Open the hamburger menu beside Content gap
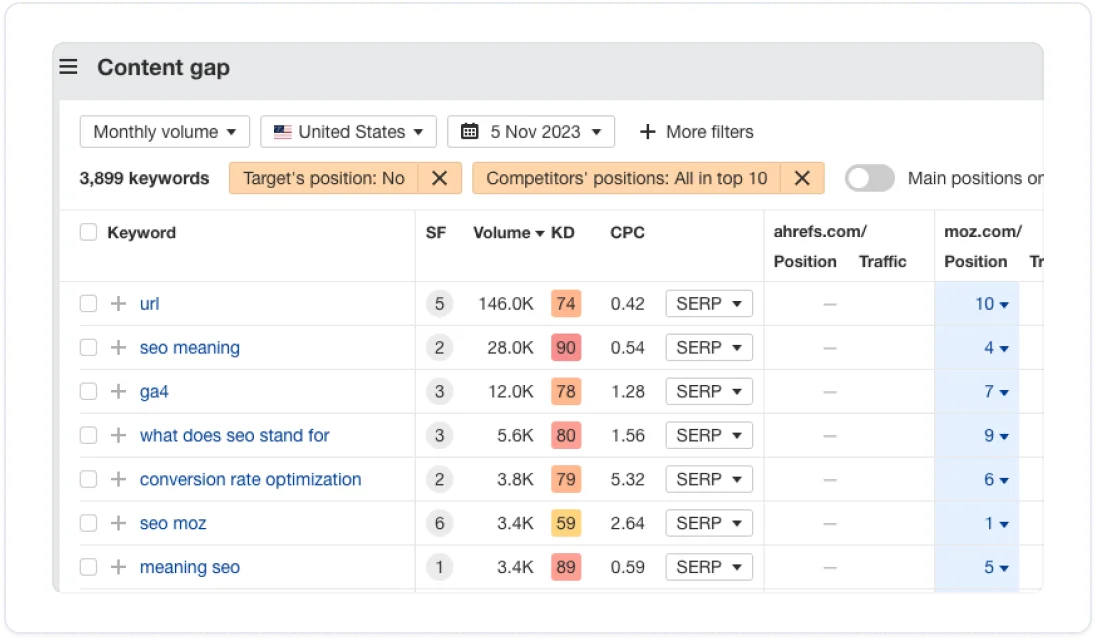1096x640 pixels. click(68, 67)
